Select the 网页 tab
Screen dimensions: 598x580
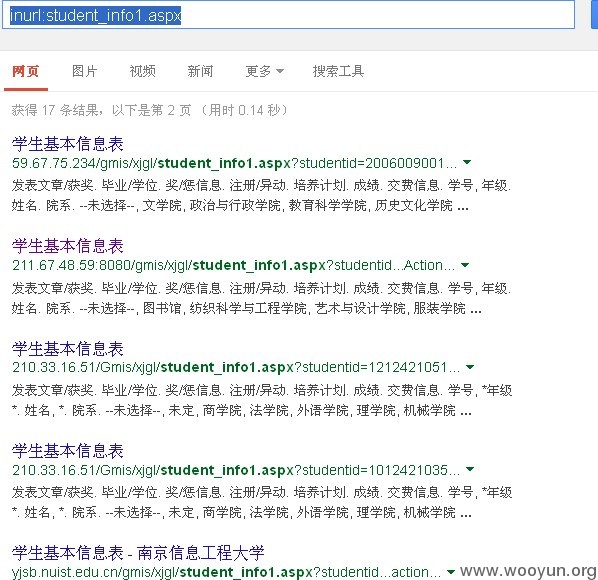pos(26,71)
